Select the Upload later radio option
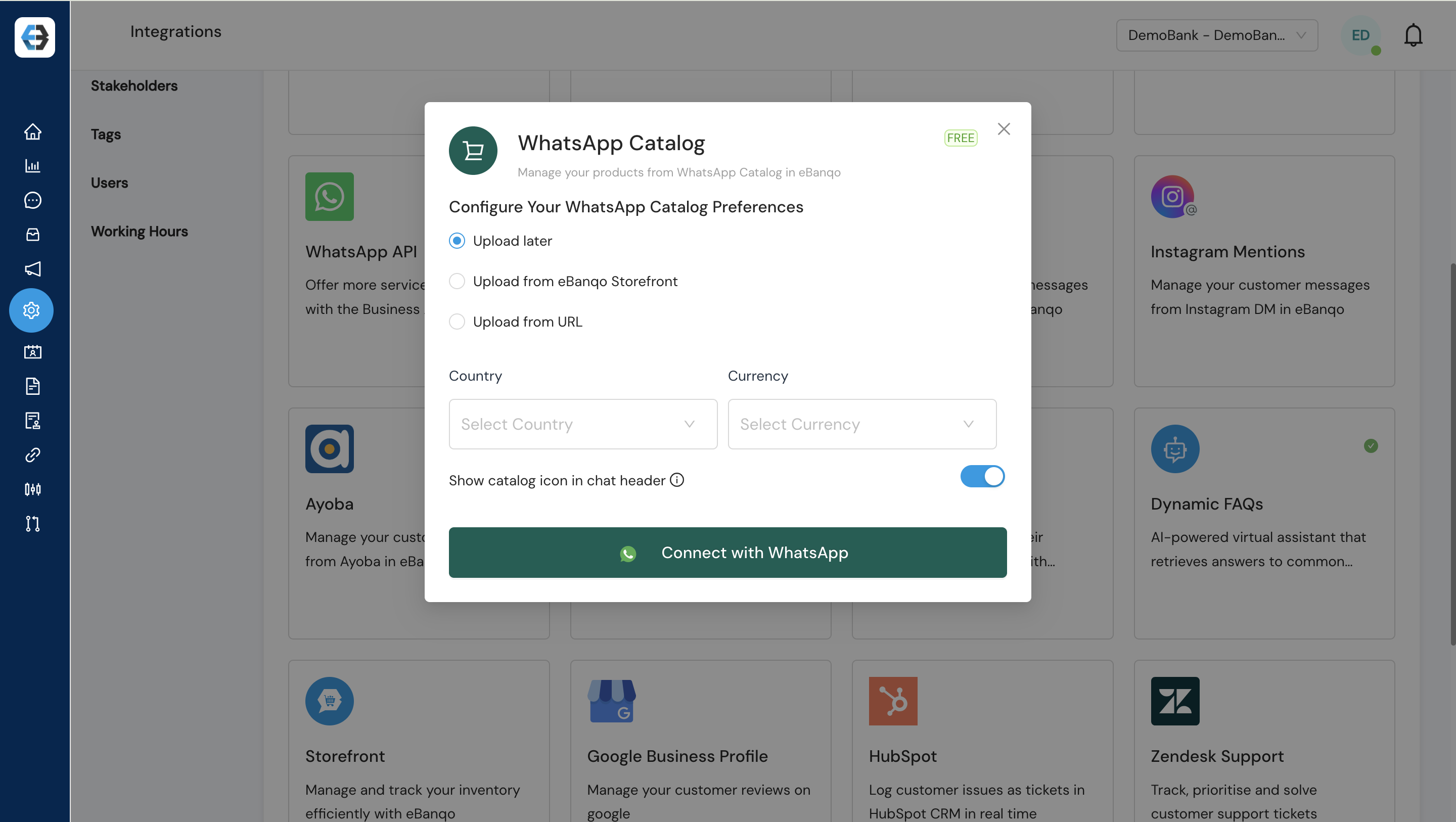The height and width of the screenshot is (822, 1456). click(x=457, y=241)
